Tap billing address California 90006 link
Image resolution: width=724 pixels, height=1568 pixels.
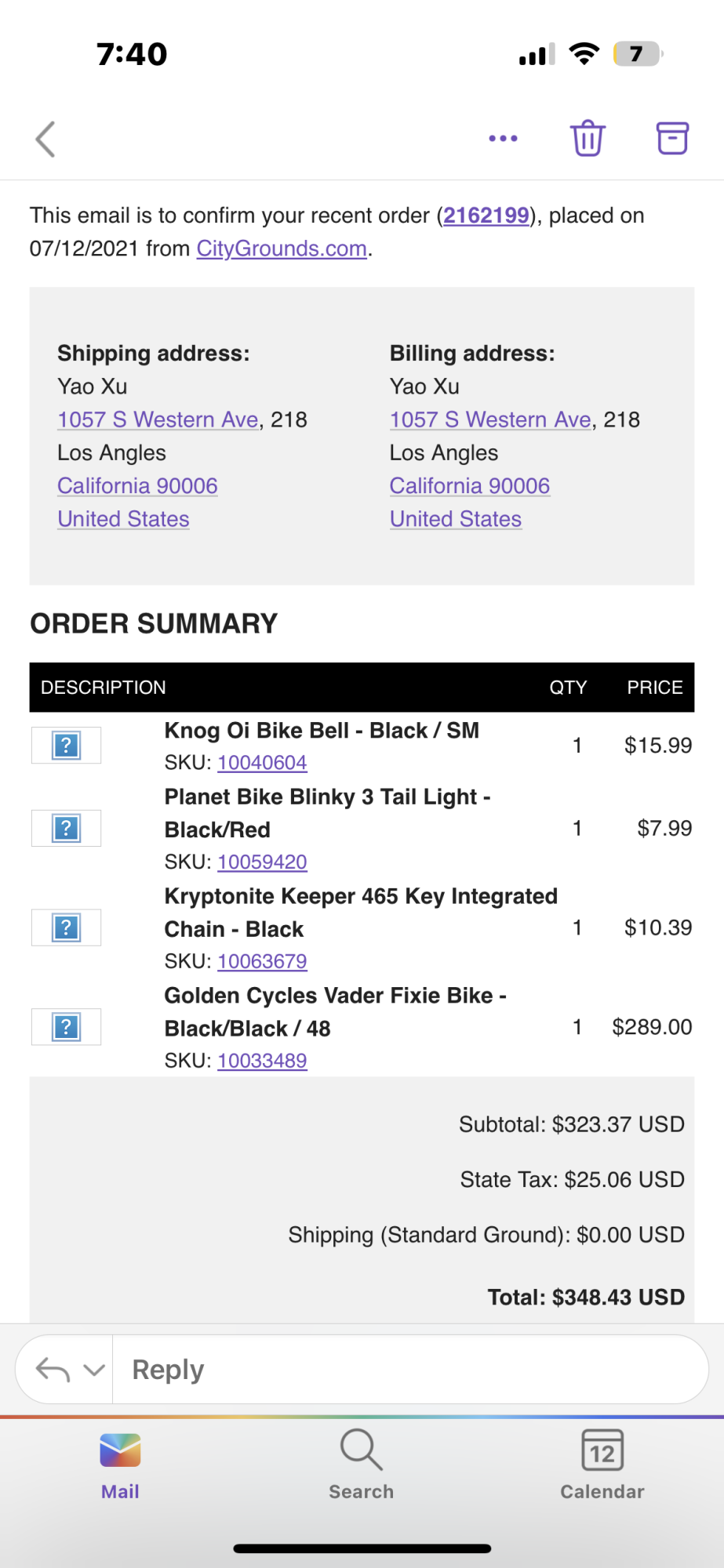click(469, 486)
